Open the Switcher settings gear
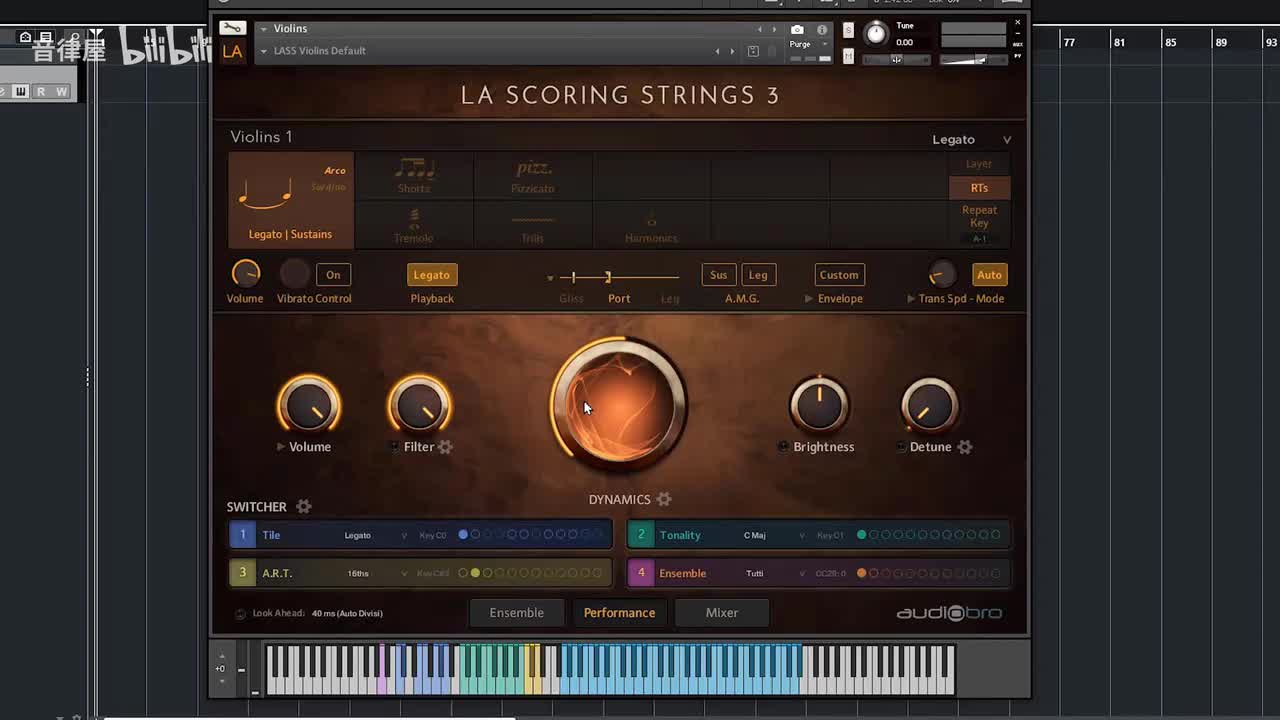1280x720 pixels. [x=303, y=507]
